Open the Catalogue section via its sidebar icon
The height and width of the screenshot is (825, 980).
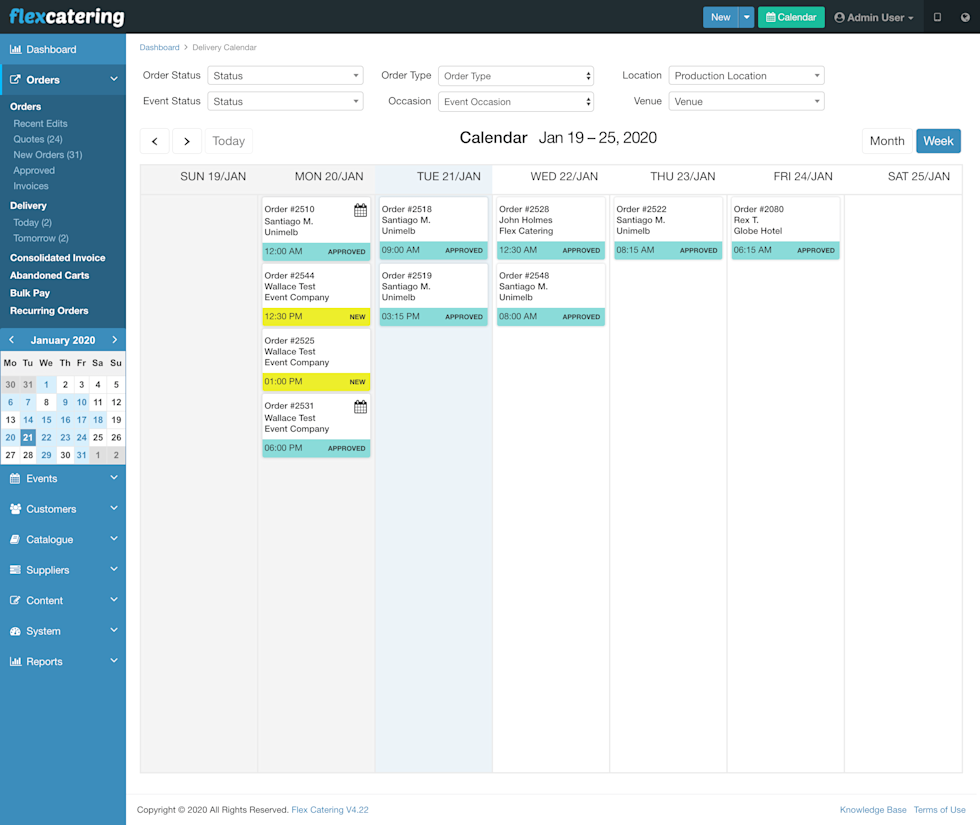pos(17,539)
